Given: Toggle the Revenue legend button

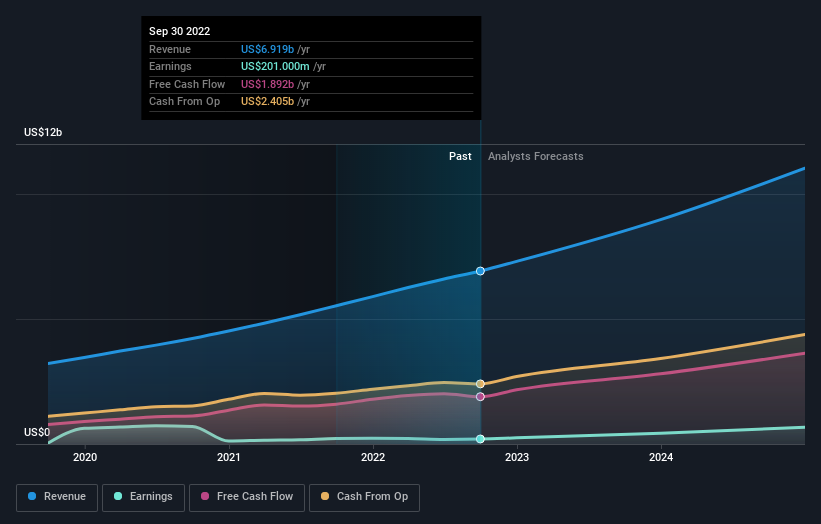Looking at the screenshot, I should (x=57, y=497).
